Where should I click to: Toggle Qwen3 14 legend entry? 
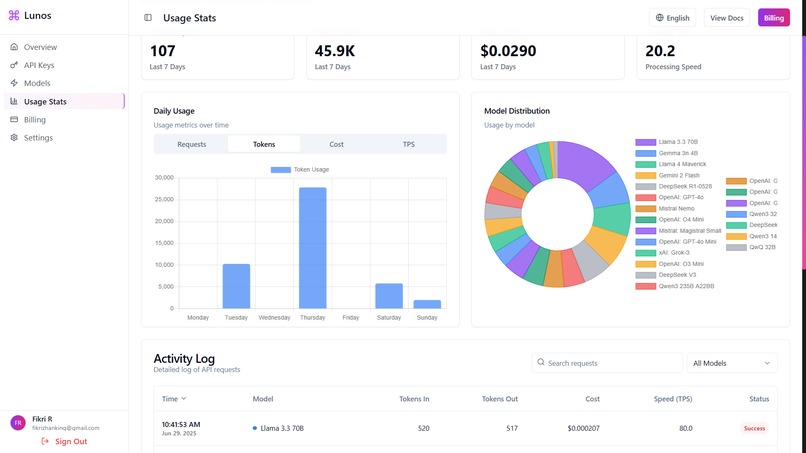tap(752, 237)
